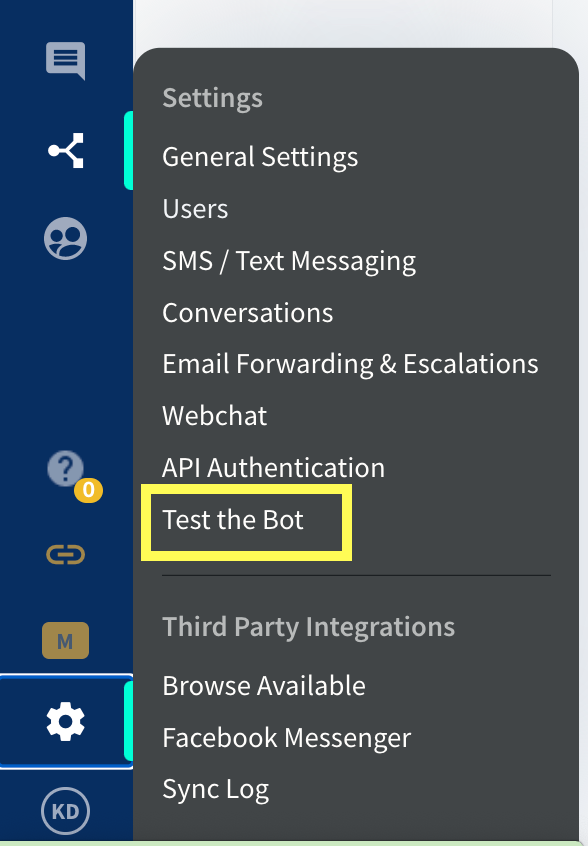The width and height of the screenshot is (588, 846).
Task: Open the conversations chat bubble icon
Action: coord(65,60)
